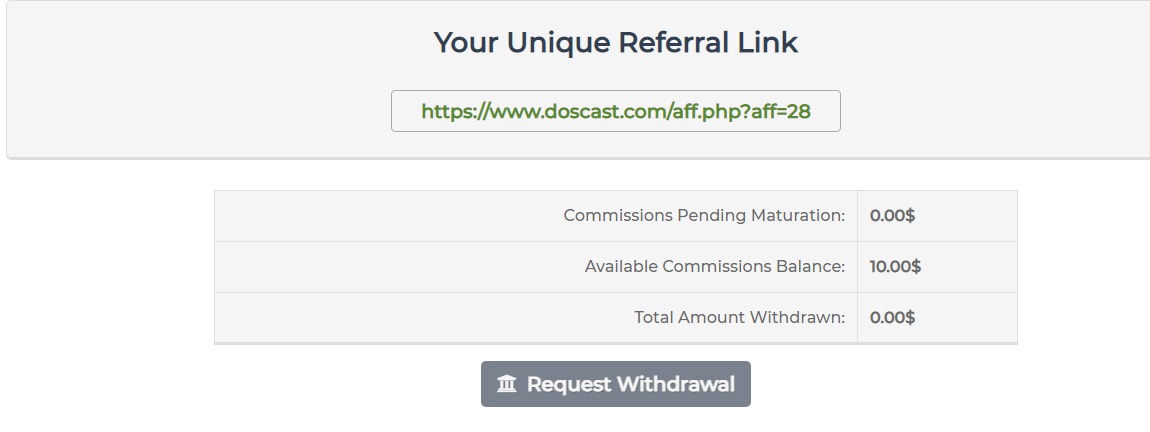
Task: Select the 'Your Unique Referral Link' heading
Action: tap(615, 43)
